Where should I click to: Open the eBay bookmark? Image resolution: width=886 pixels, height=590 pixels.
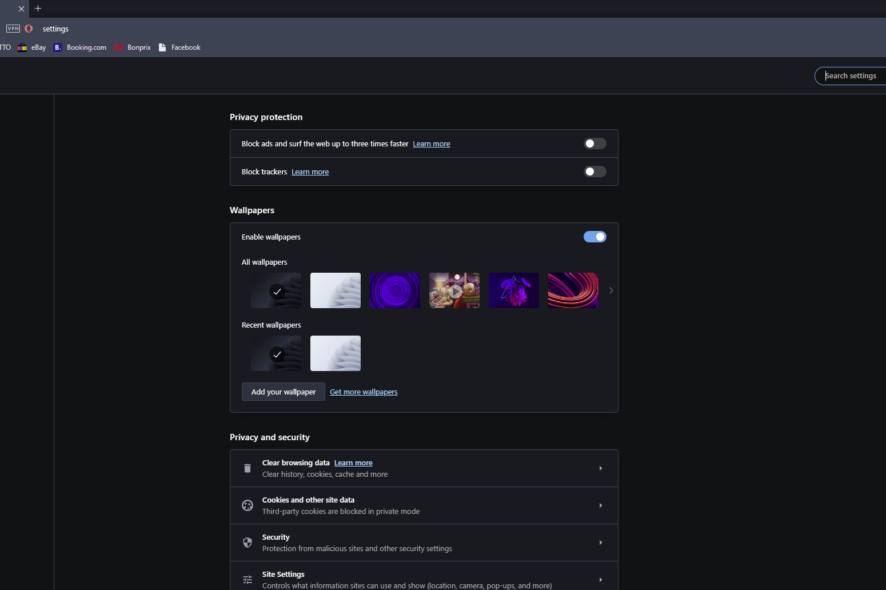point(32,47)
